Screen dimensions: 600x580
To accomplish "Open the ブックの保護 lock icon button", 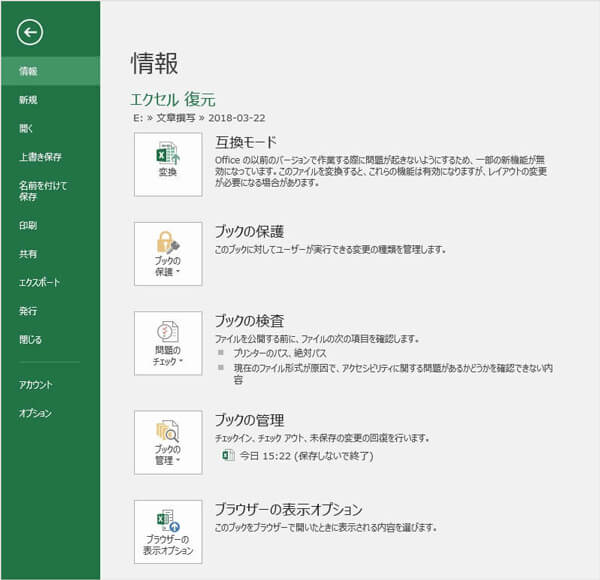I will click(x=168, y=254).
